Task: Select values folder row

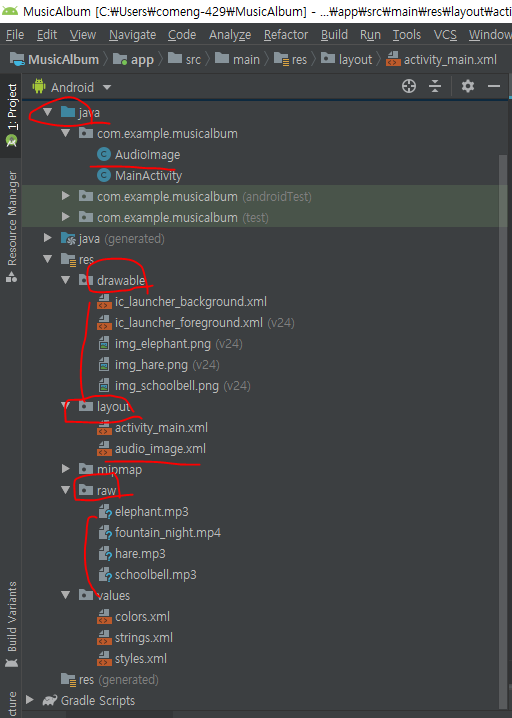Action: point(266,595)
